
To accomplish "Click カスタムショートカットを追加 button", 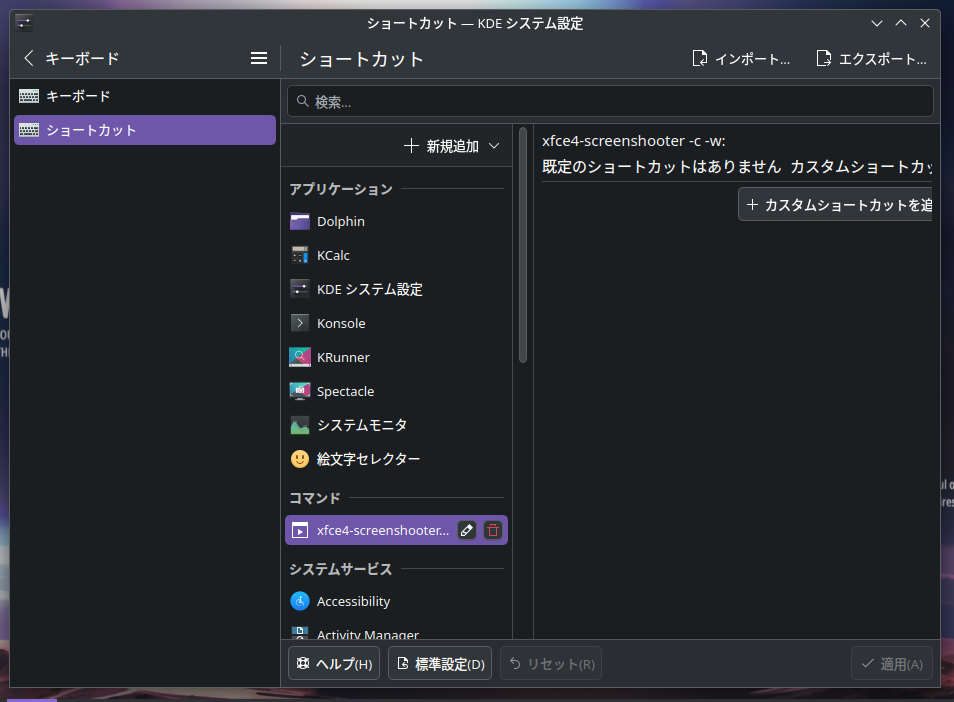I will 835,204.
